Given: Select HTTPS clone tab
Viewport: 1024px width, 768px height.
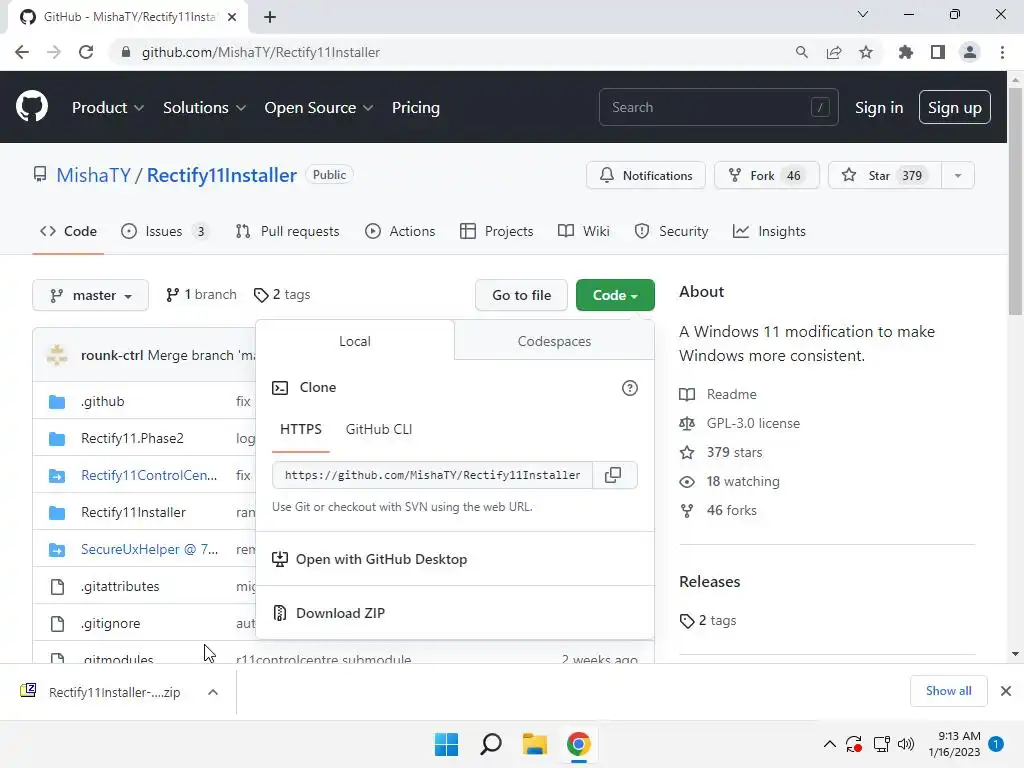Looking at the screenshot, I should coord(301,430).
